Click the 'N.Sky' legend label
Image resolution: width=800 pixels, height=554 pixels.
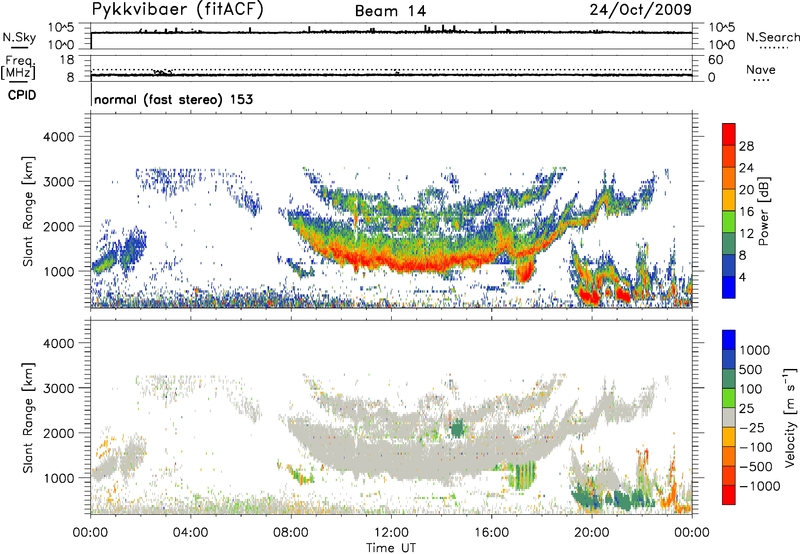pyautogui.click(x=19, y=38)
